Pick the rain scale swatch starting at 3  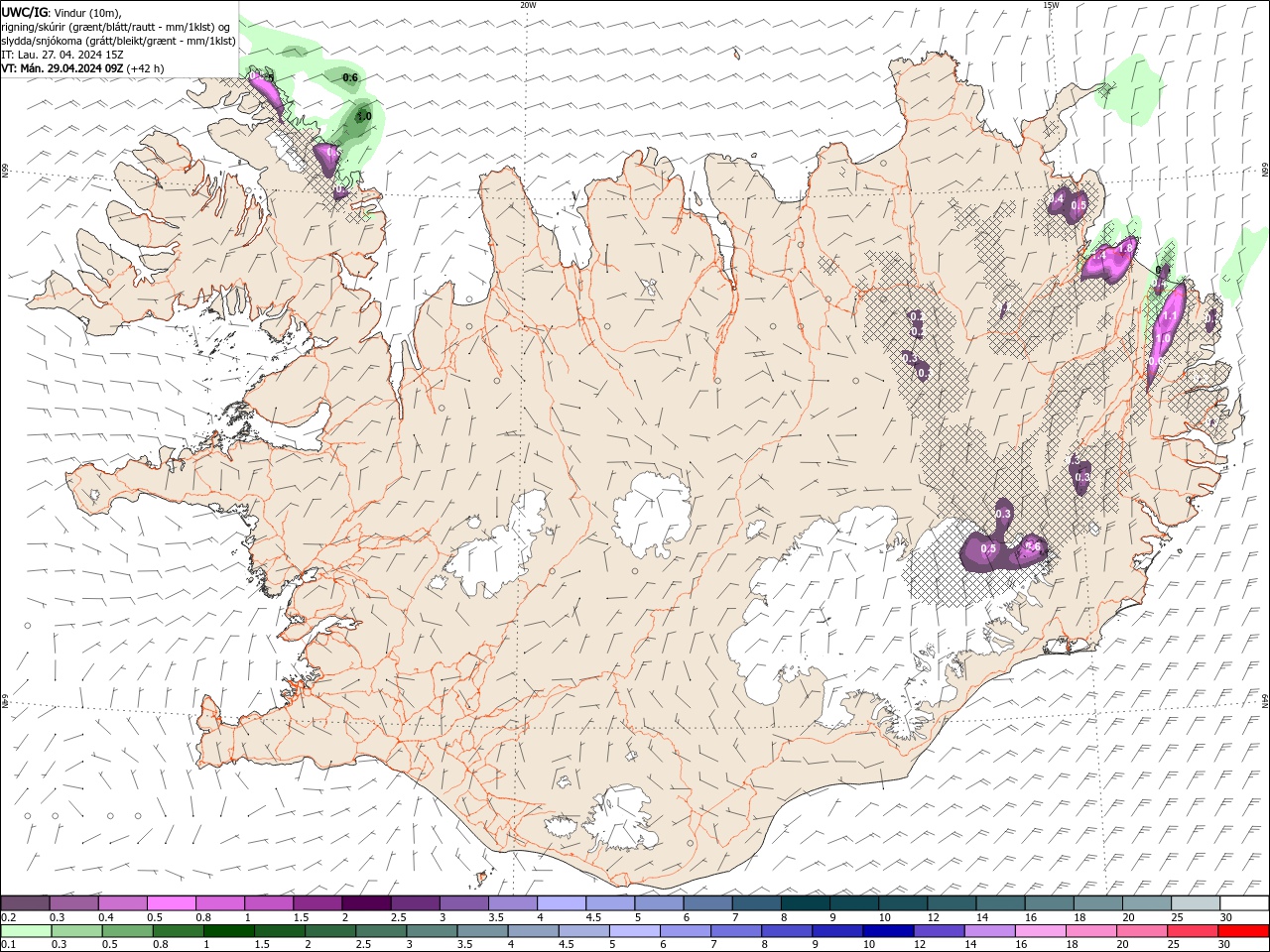(x=432, y=931)
